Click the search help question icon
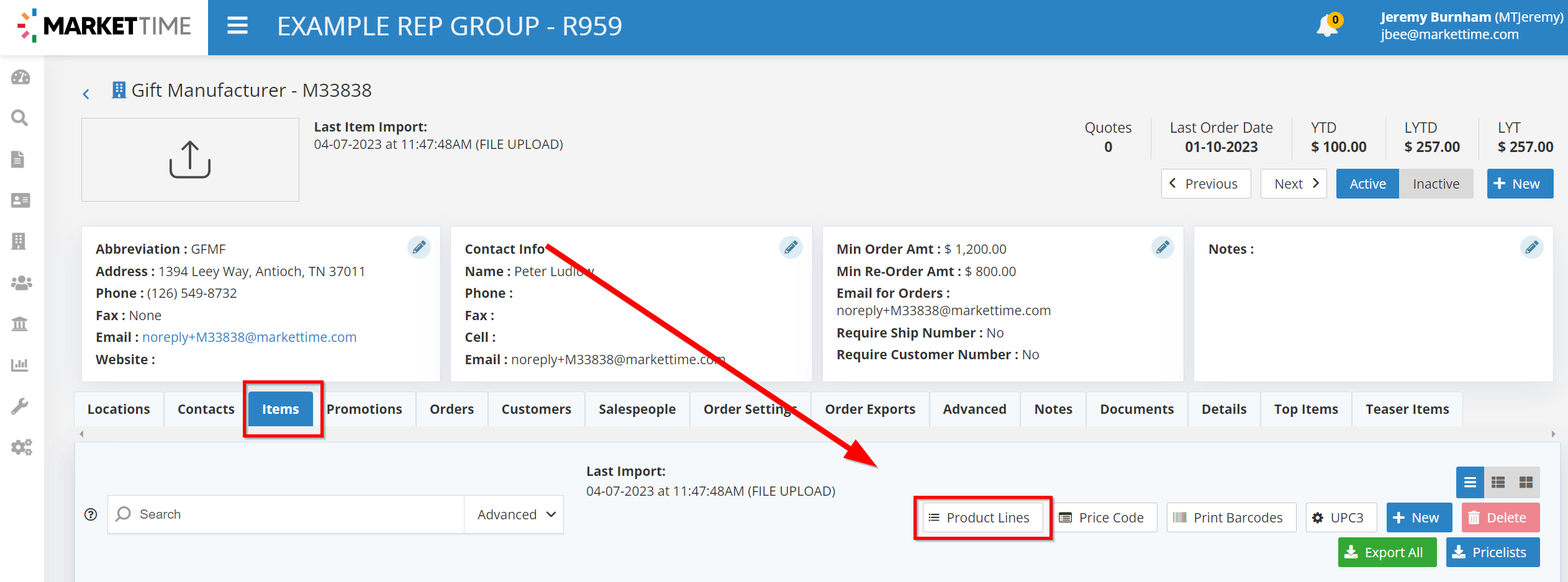Screen dimensions: 1568x582 tap(91, 514)
